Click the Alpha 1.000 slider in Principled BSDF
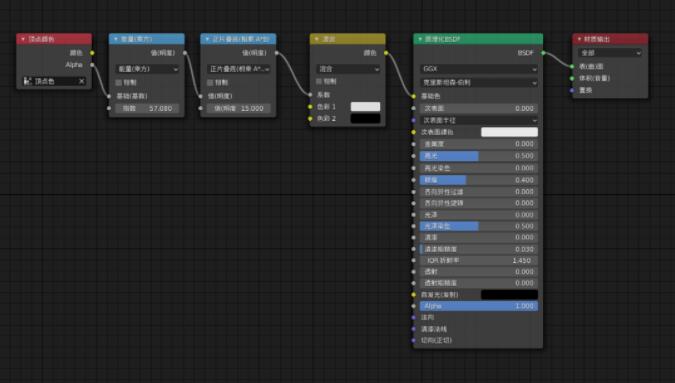This screenshot has height=383, width=675. [x=479, y=306]
